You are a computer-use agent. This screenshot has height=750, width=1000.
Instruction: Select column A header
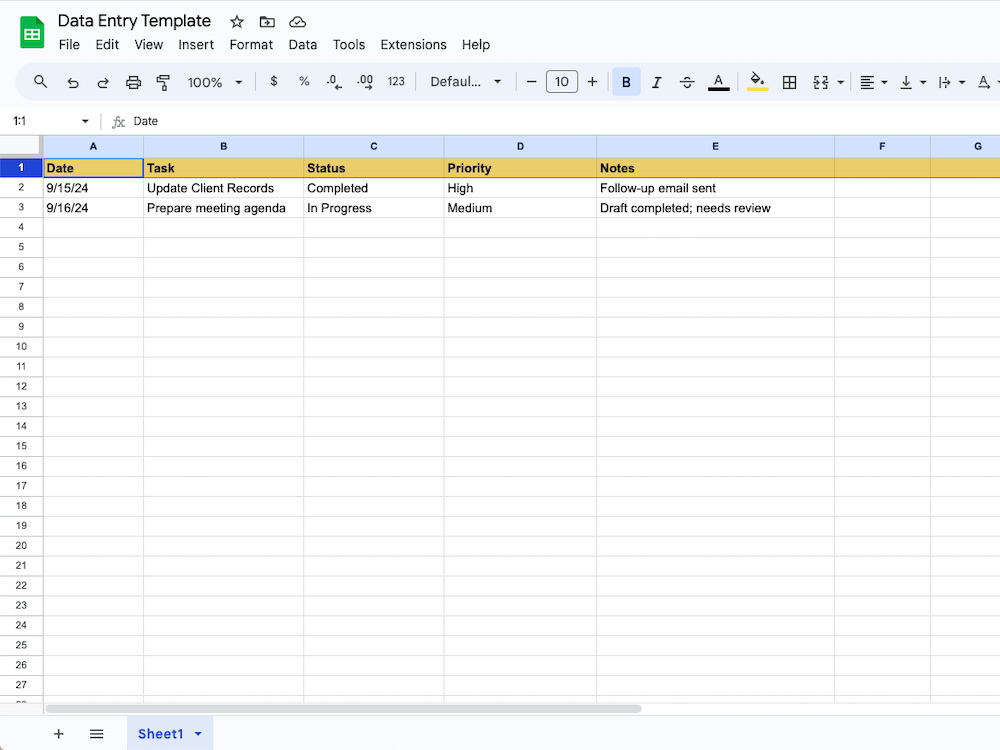coord(93,146)
